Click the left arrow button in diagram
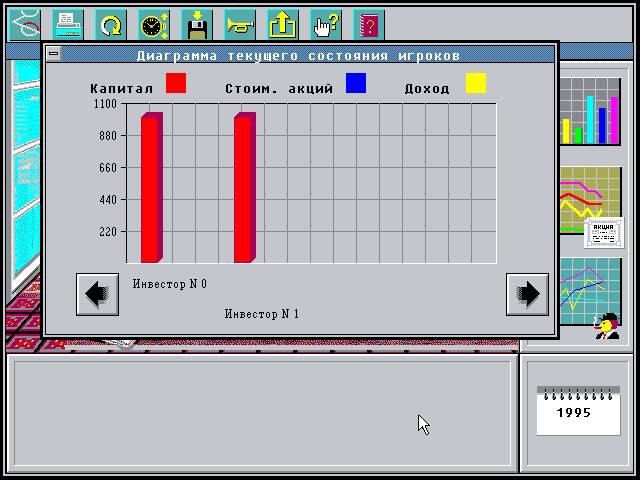This screenshot has height=480, width=640. (98, 294)
